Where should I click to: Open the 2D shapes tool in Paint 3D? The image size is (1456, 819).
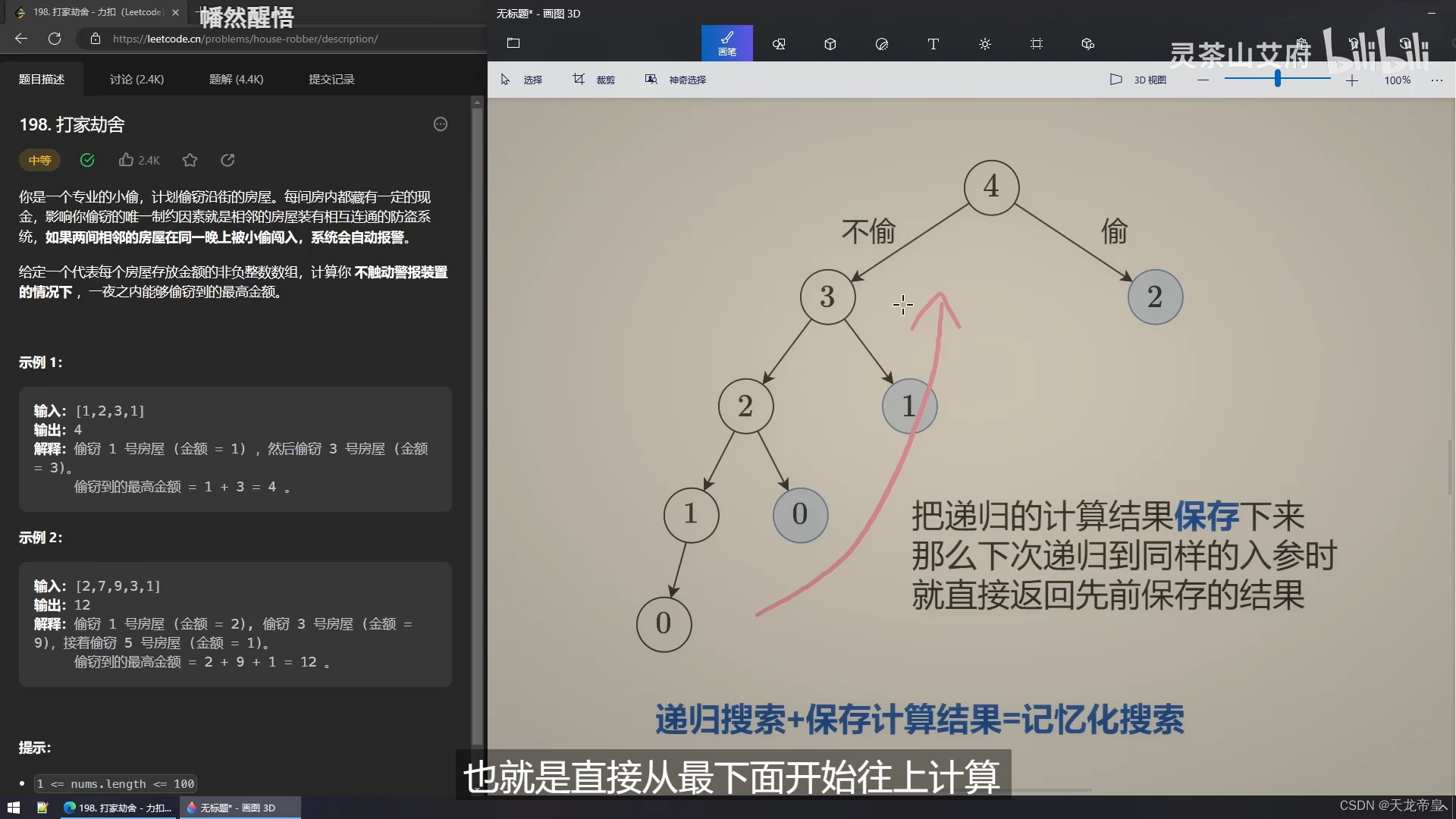point(779,44)
